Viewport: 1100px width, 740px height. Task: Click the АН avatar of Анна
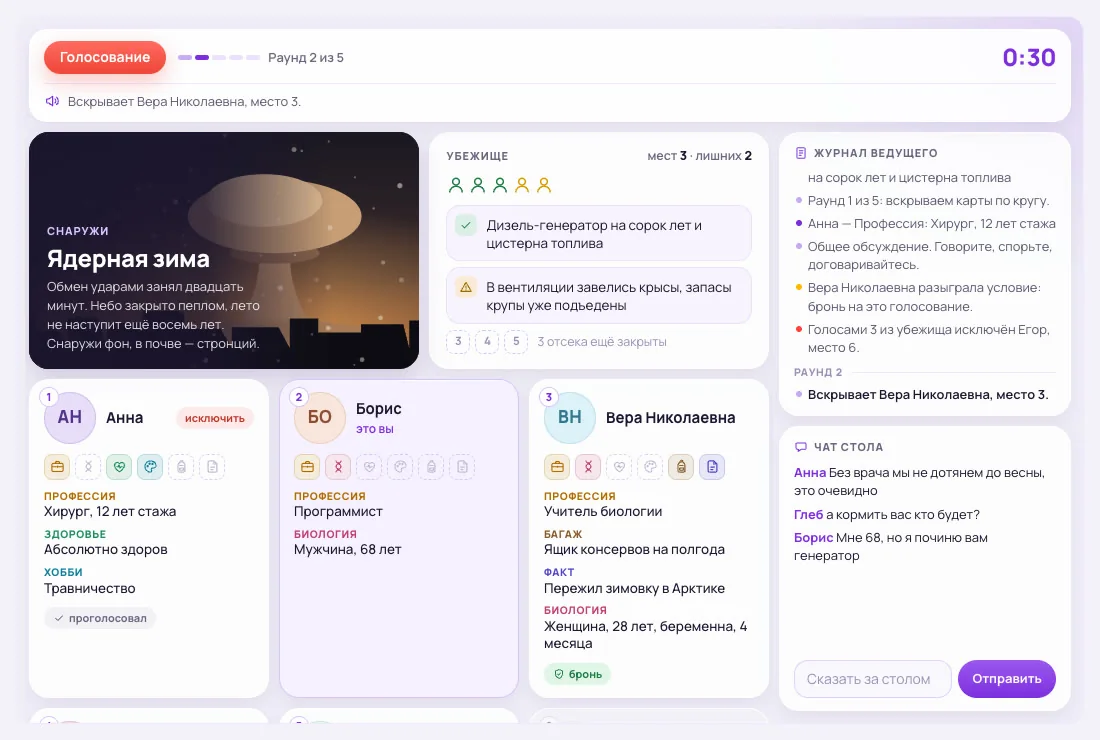tap(69, 418)
